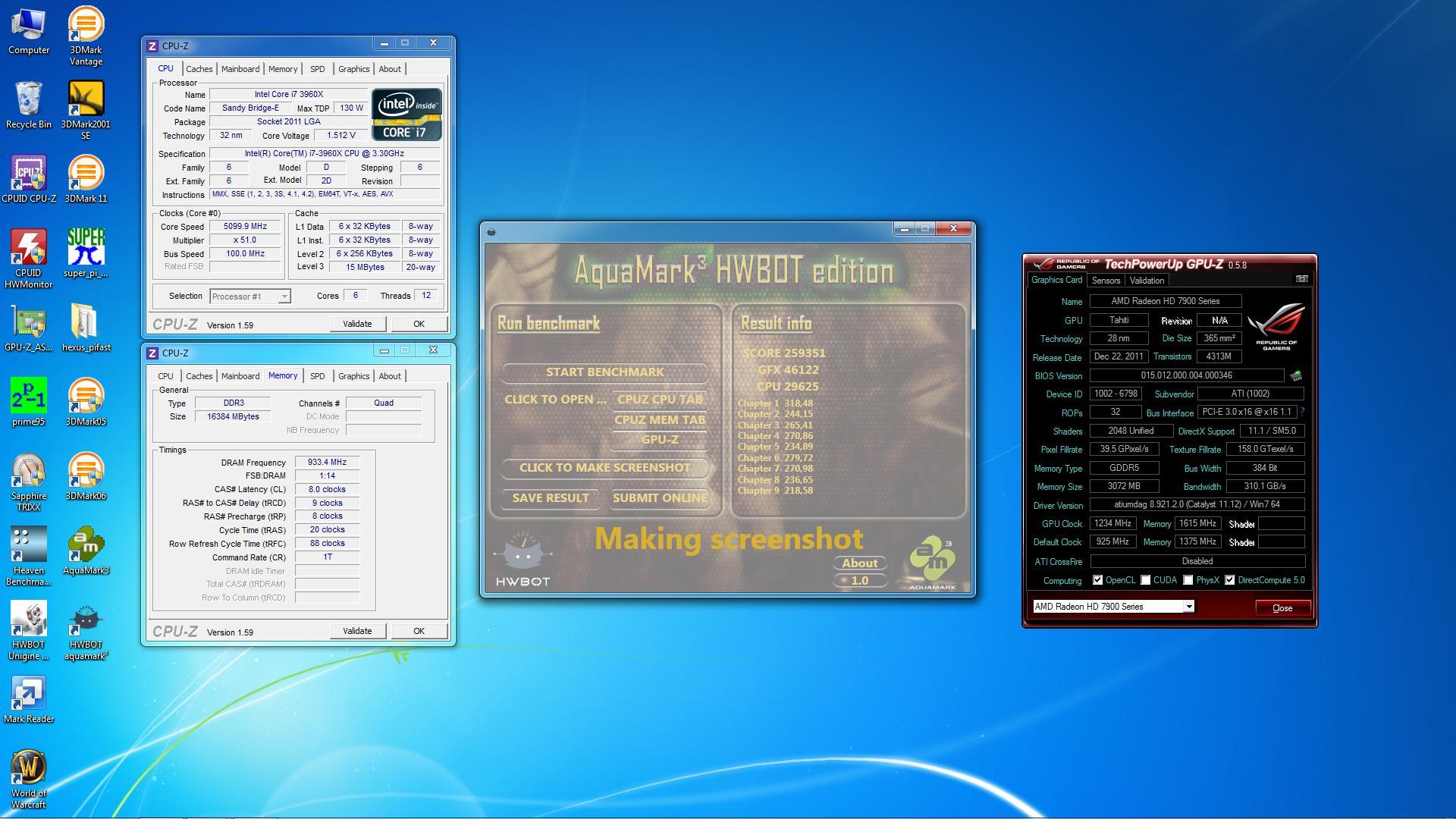Select the AquaMark3 desktop icon
This screenshot has width=1456, height=819.
(86, 551)
